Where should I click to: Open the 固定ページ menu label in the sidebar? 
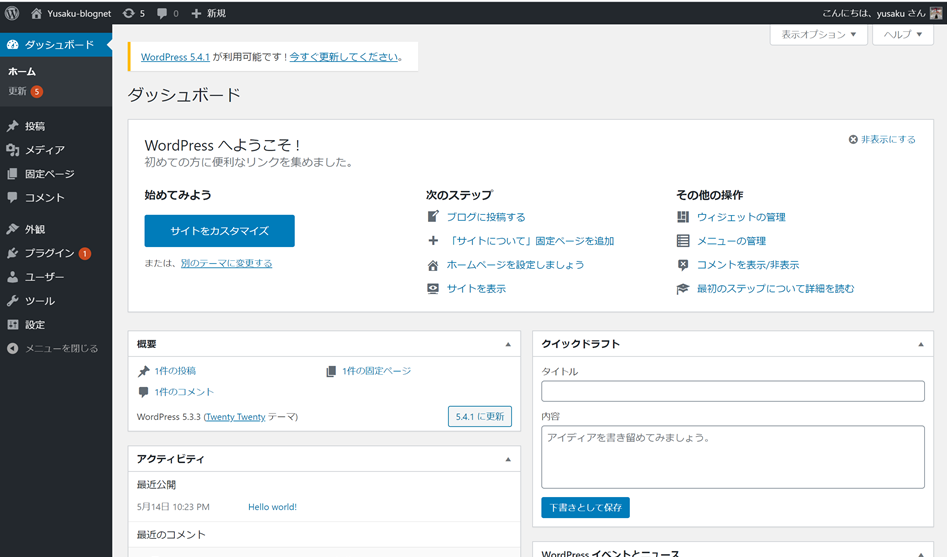50,174
